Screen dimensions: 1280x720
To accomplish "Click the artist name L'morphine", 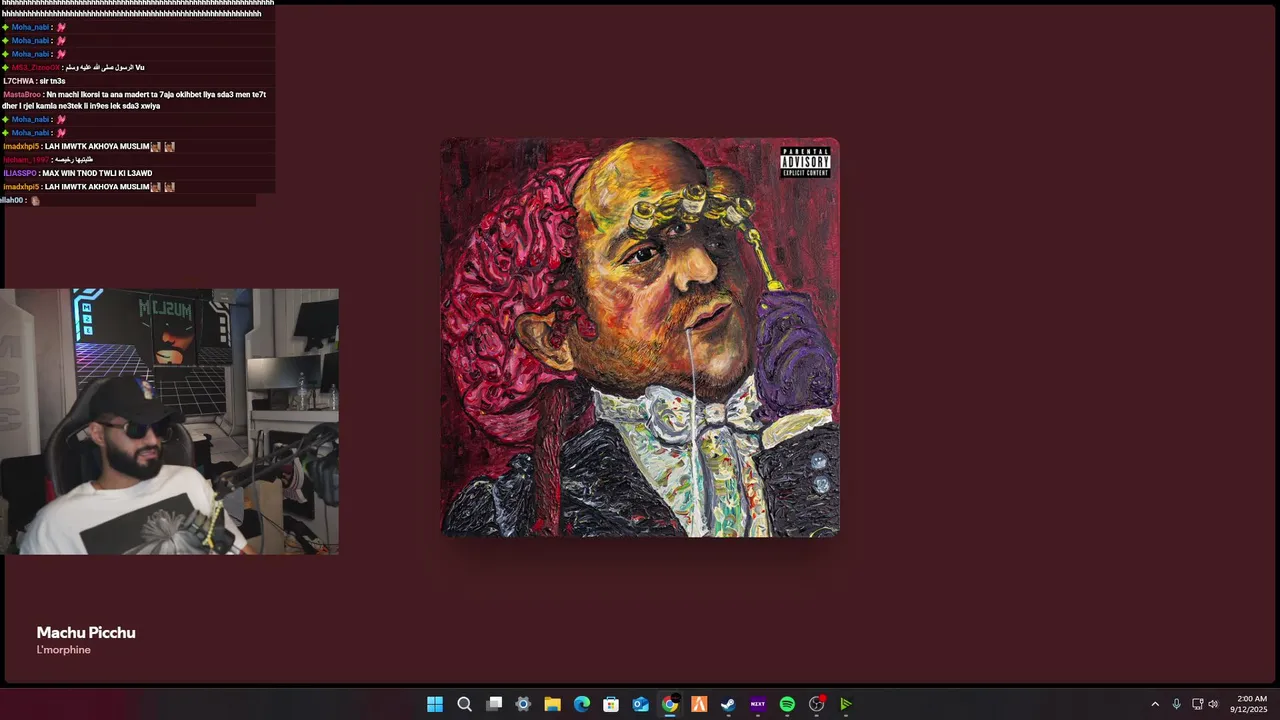I will coord(64,650).
